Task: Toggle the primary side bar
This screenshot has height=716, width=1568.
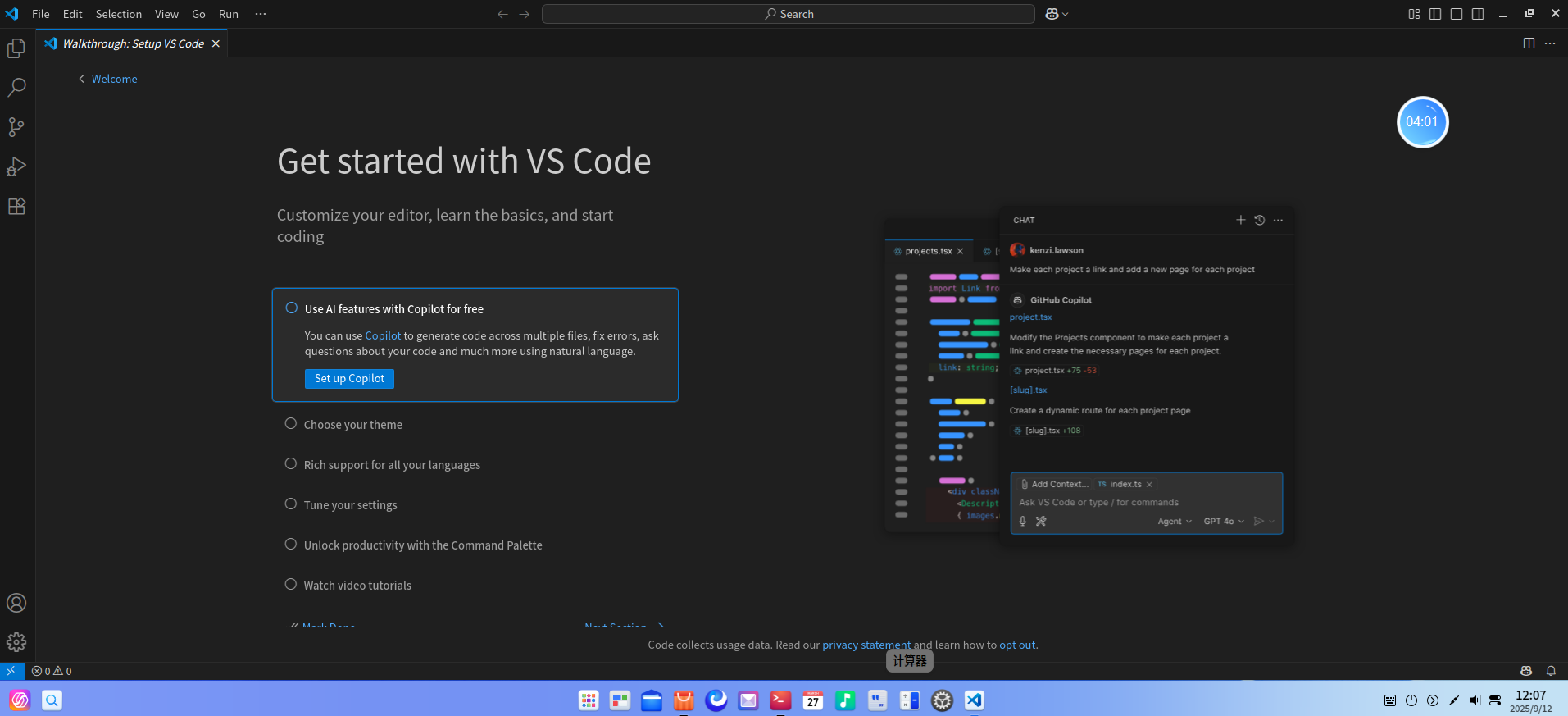Action: [x=1435, y=14]
